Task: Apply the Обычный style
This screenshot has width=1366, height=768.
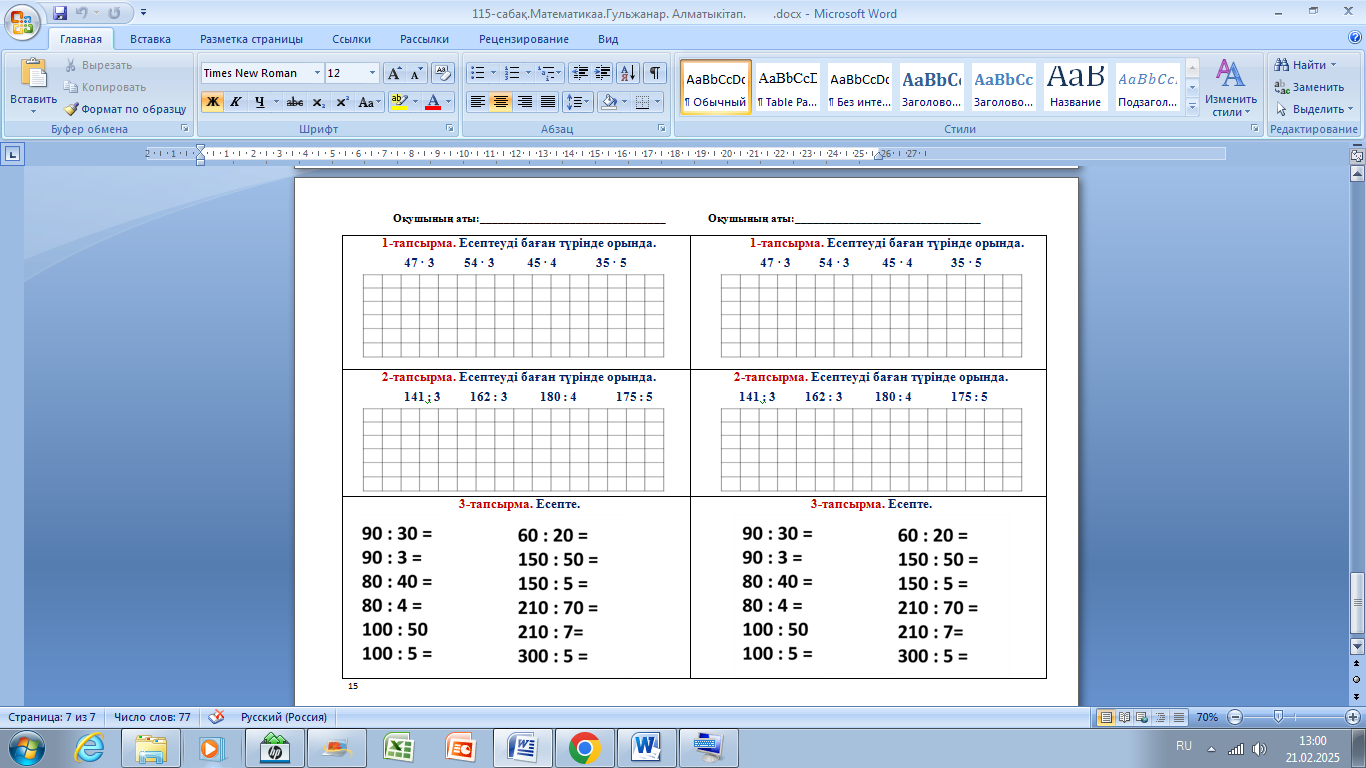Action: [716, 87]
